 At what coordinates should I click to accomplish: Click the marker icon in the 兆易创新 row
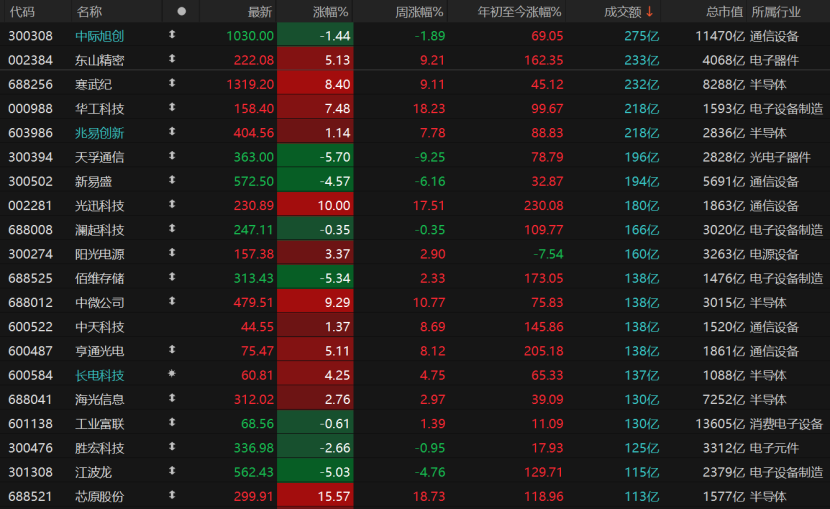[172, 131]
